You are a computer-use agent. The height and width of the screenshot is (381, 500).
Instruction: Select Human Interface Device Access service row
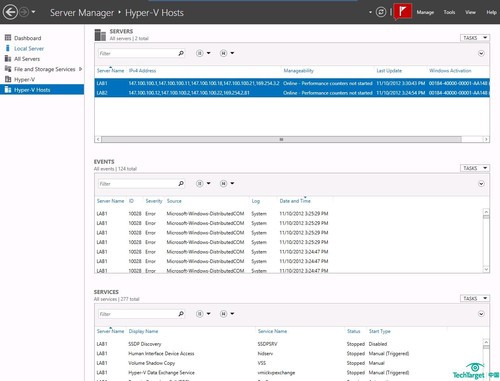pyautogui.click(x=289, y=353)
